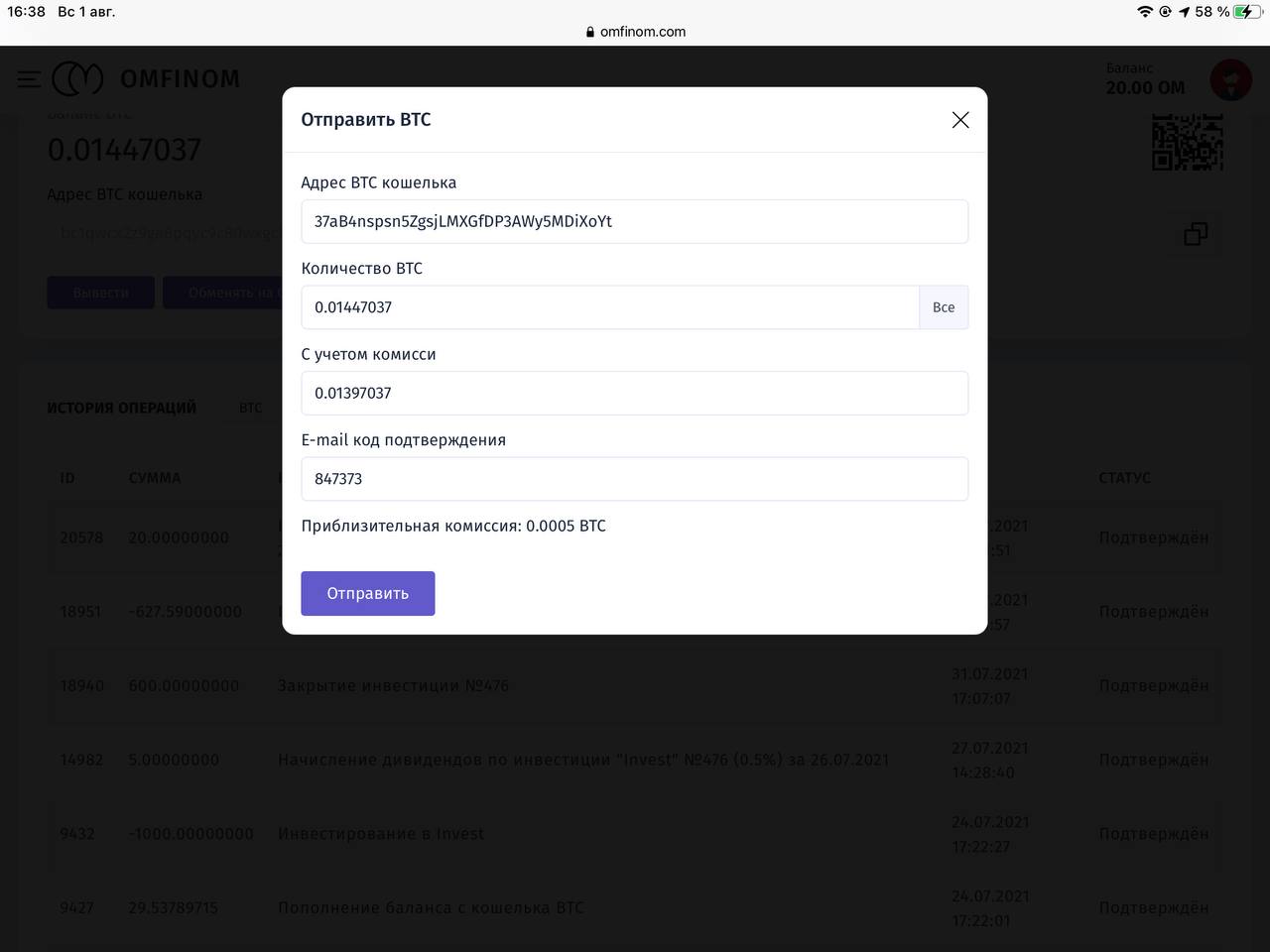Click the Отправить button
This screenshot has height=952, width=1270.
[368, 593]
